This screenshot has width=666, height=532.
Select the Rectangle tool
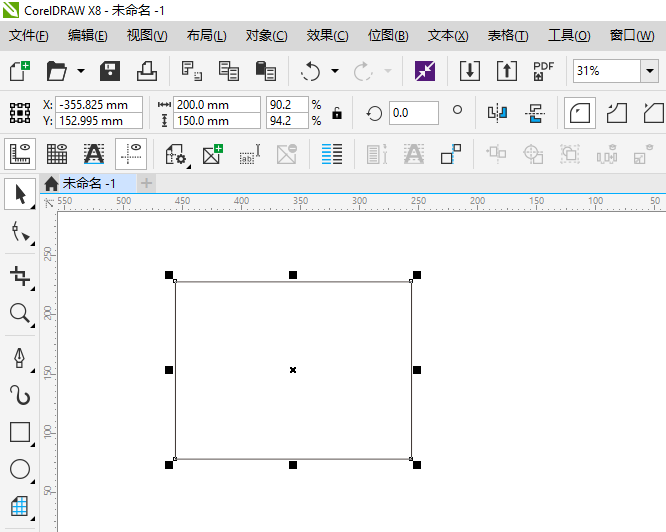click(19, 432)
